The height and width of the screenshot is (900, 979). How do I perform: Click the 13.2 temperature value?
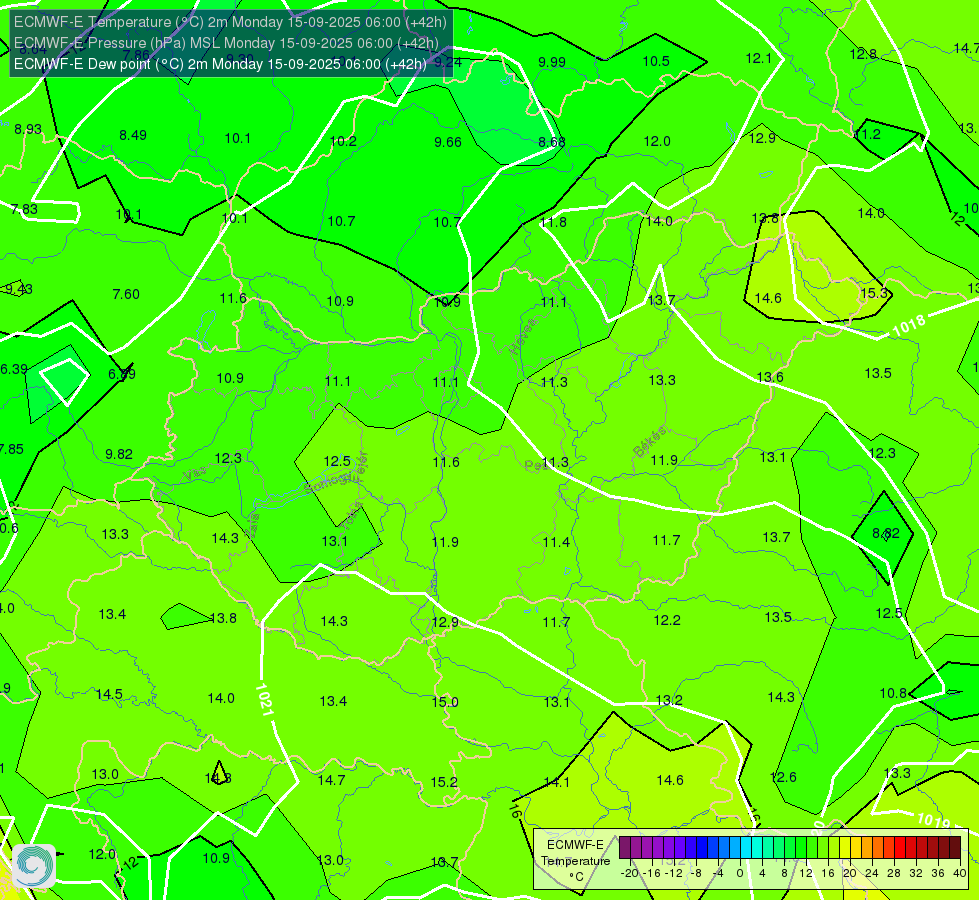tap(669, 700)
